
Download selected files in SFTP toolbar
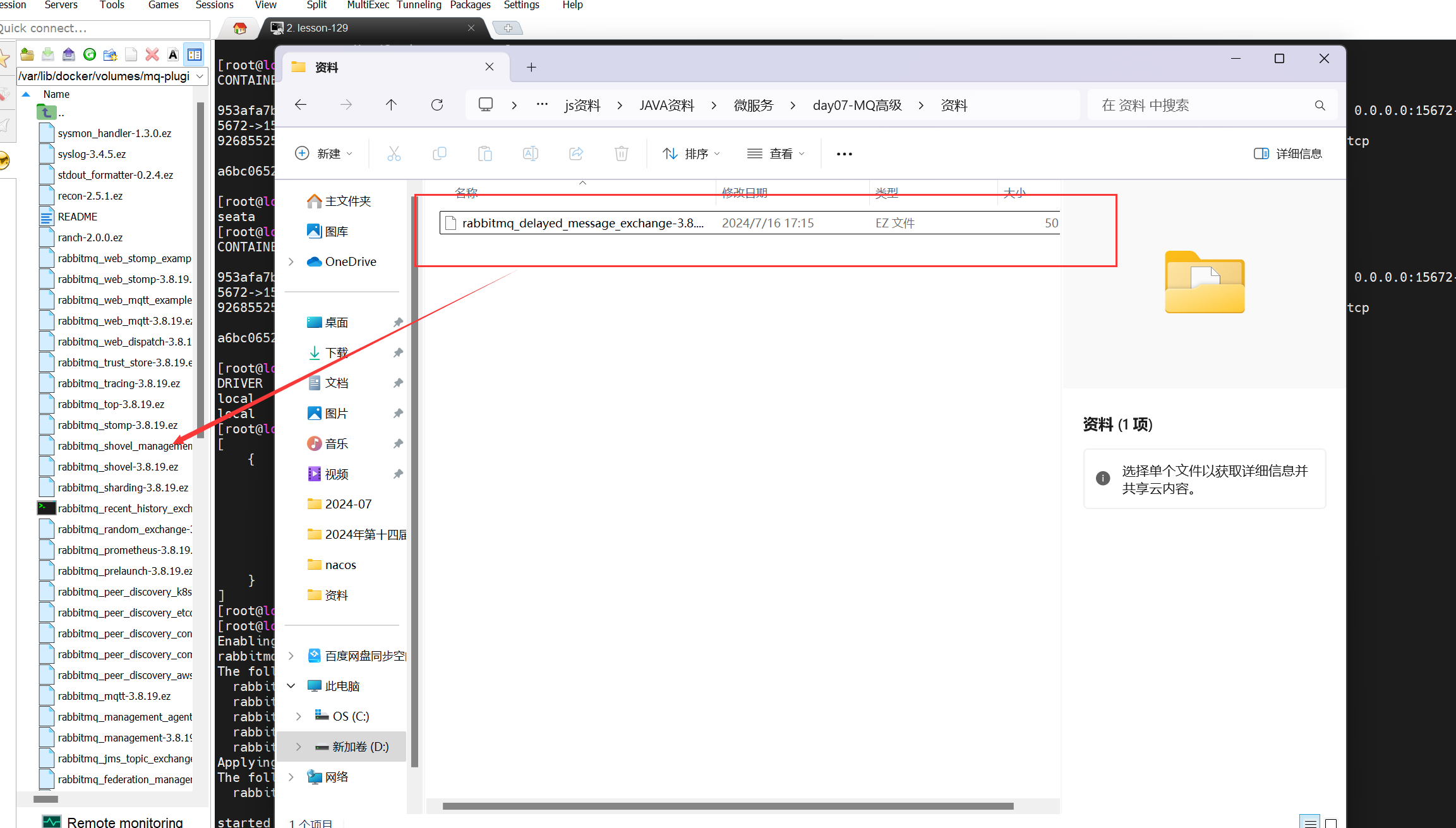click(47, 54)
